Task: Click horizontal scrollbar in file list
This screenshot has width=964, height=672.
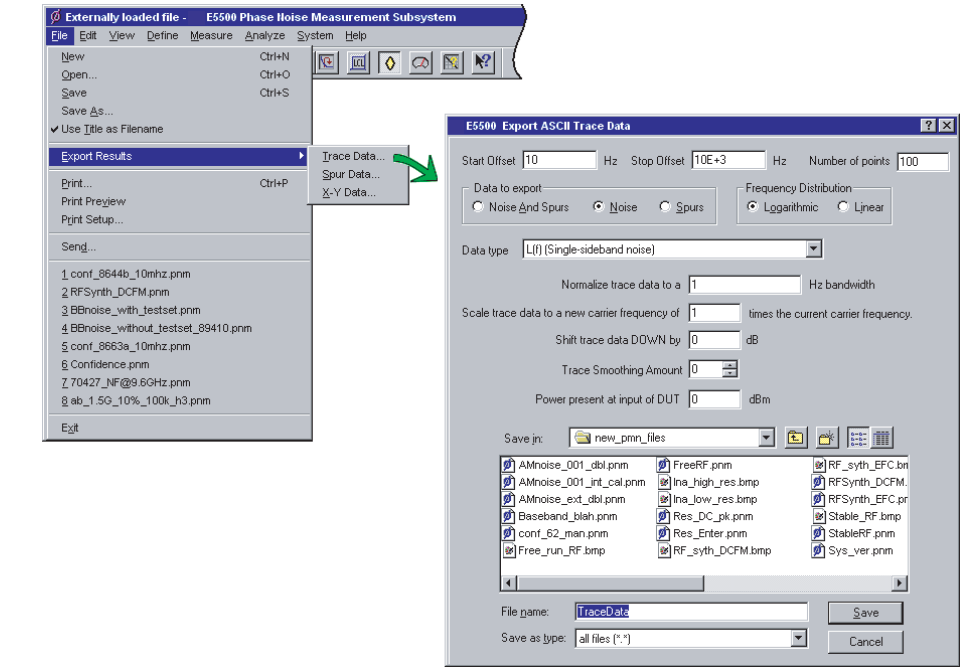Action: [610, 583]
